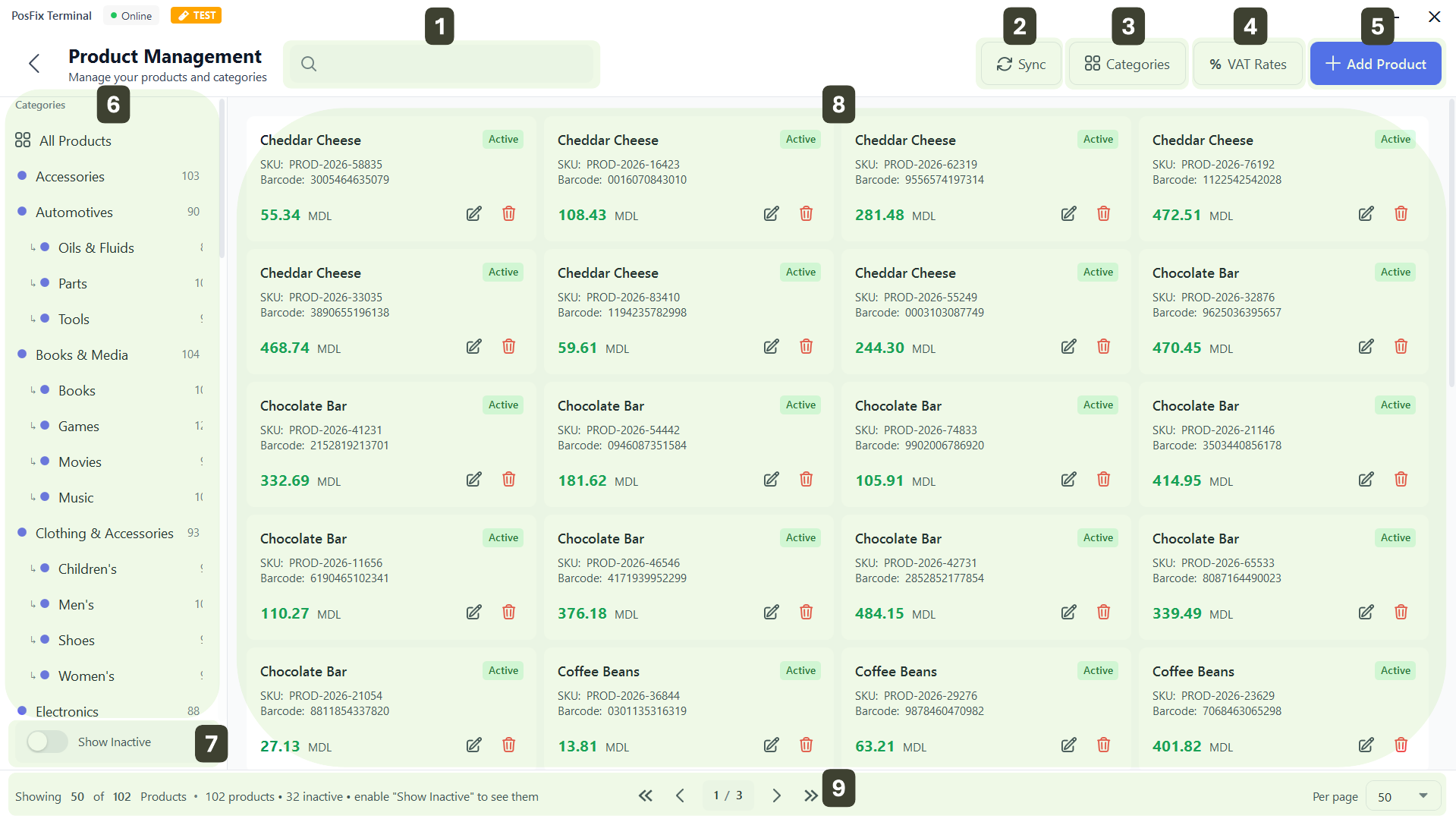Enable the Show Inactive toggle
The width and height of the screenshot is (1456, 819).
47,742
